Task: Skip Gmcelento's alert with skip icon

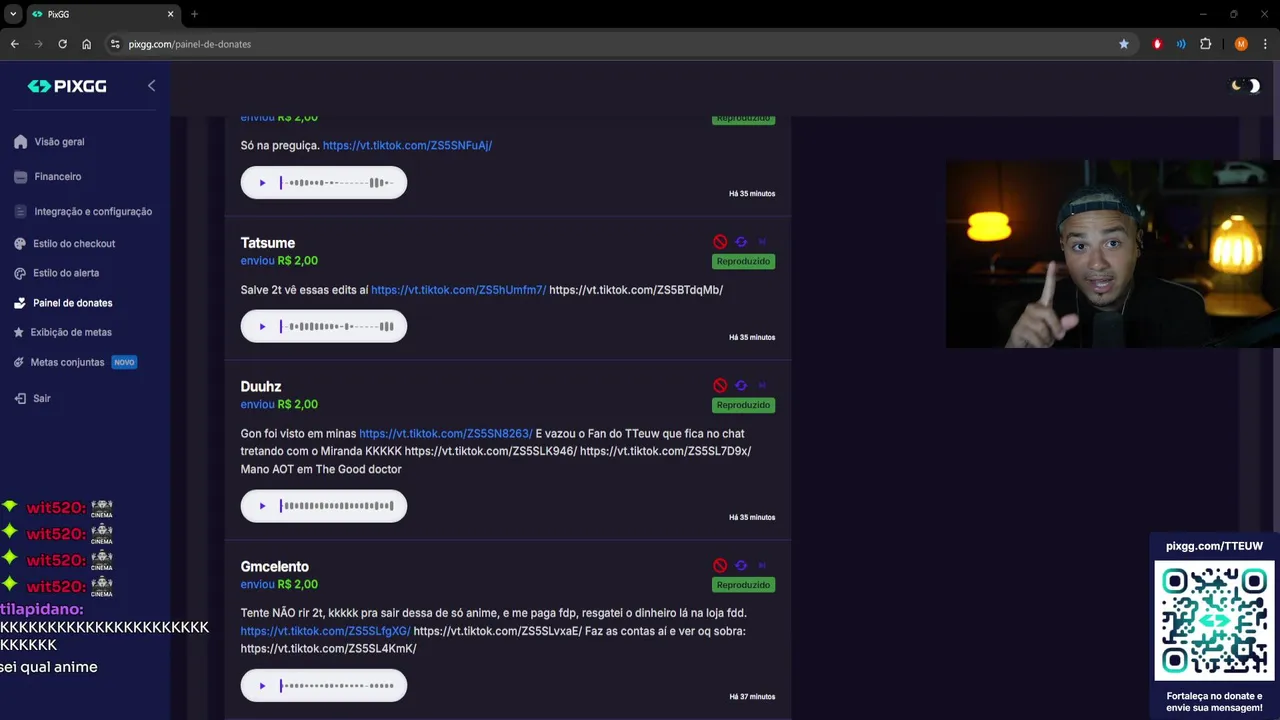Action: 762,565
